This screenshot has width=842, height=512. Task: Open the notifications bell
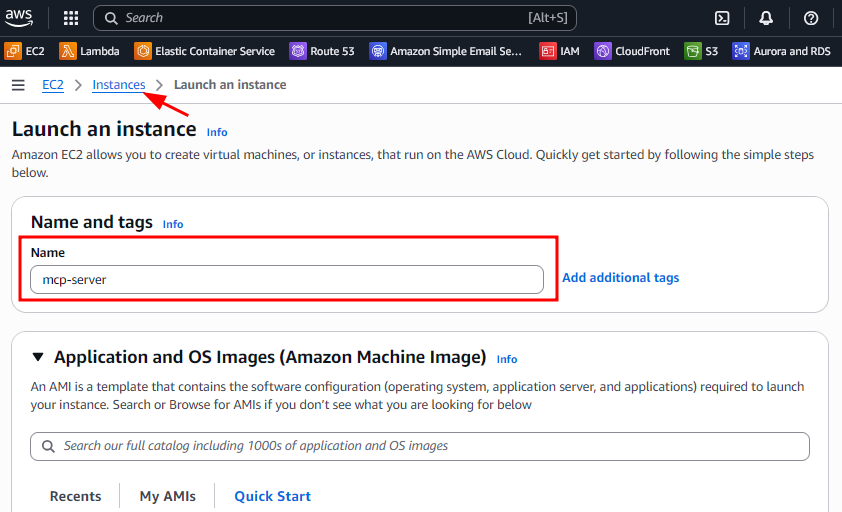point(766,18)
